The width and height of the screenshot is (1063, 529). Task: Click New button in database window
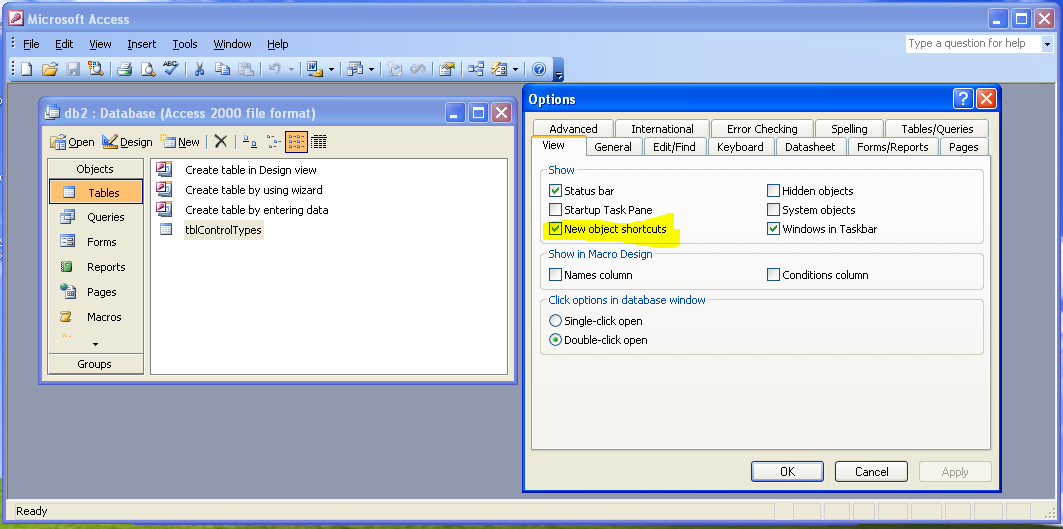(180, 142)
